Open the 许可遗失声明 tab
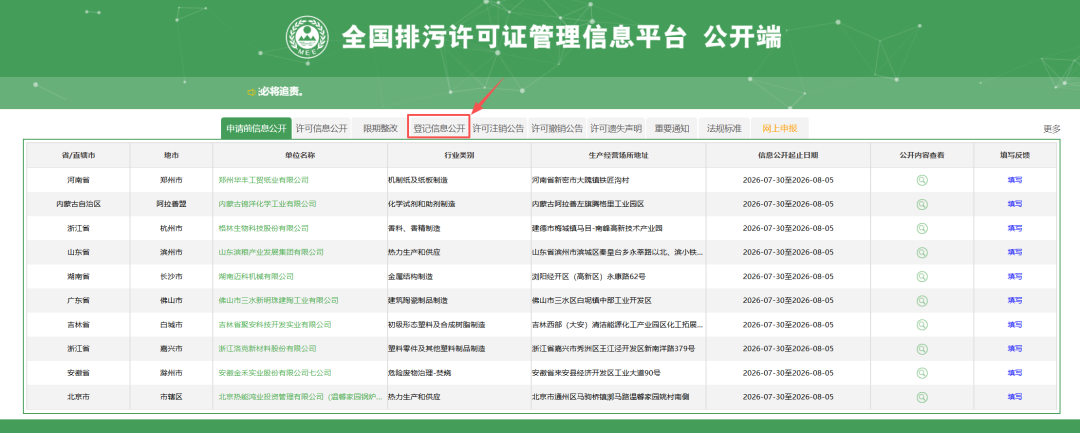This screenshot has height=433, width=1080. coord(616,129)
